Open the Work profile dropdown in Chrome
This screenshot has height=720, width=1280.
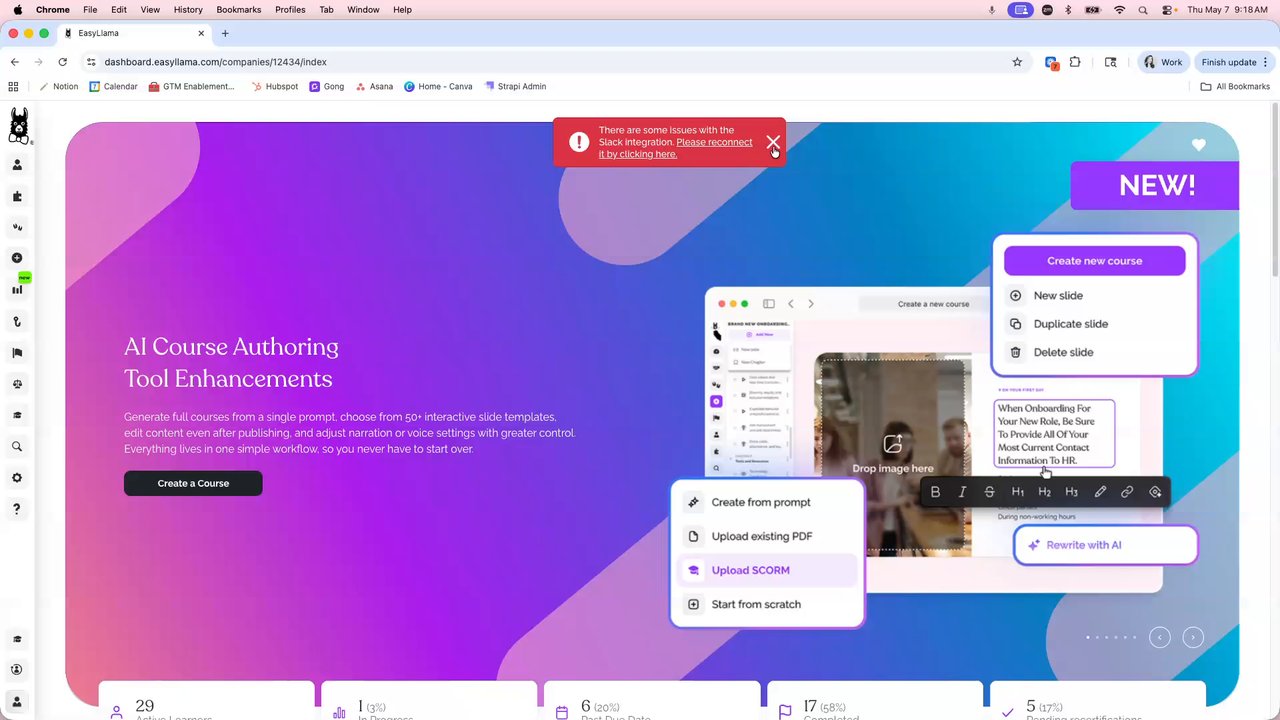click(1163, 62)
